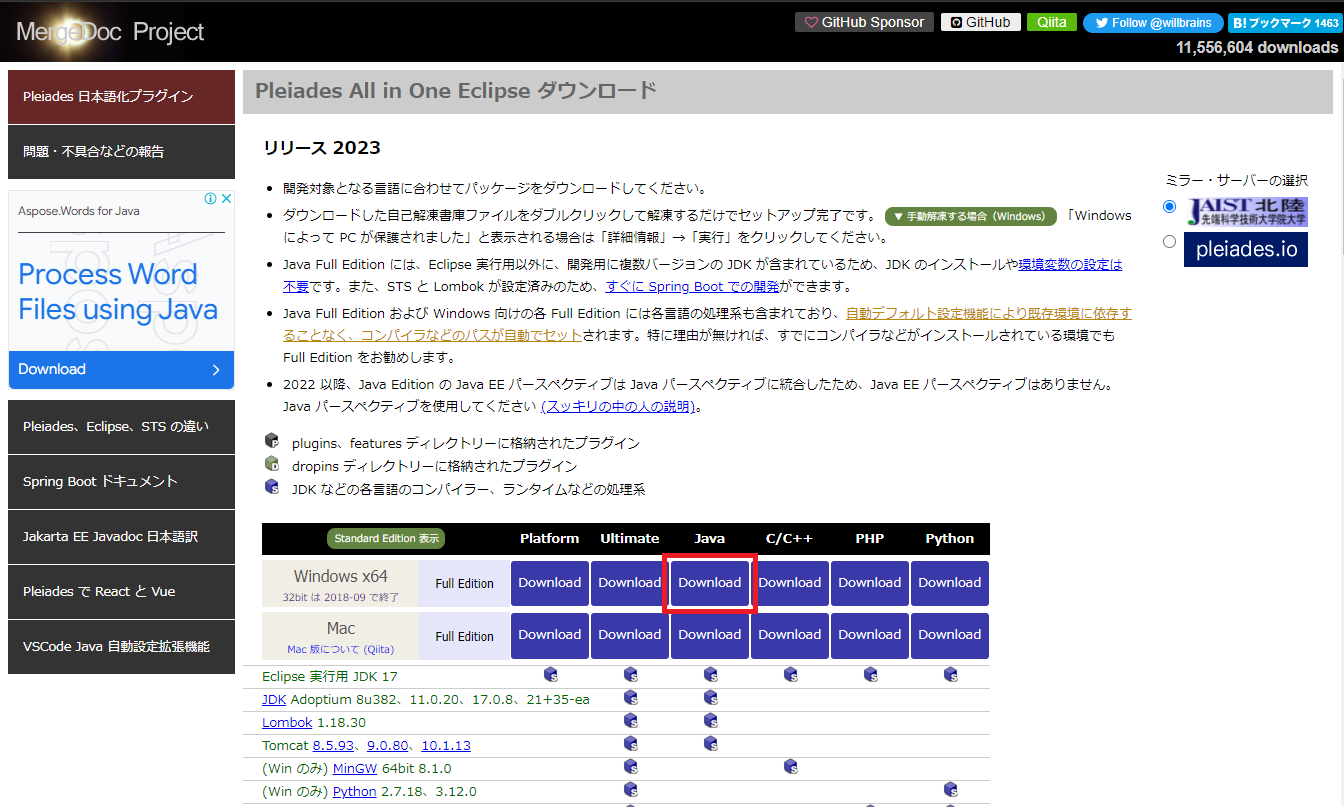Click the pleiades.io mirror server logo
1344x807 pixels.
(x=1246, y=251)
